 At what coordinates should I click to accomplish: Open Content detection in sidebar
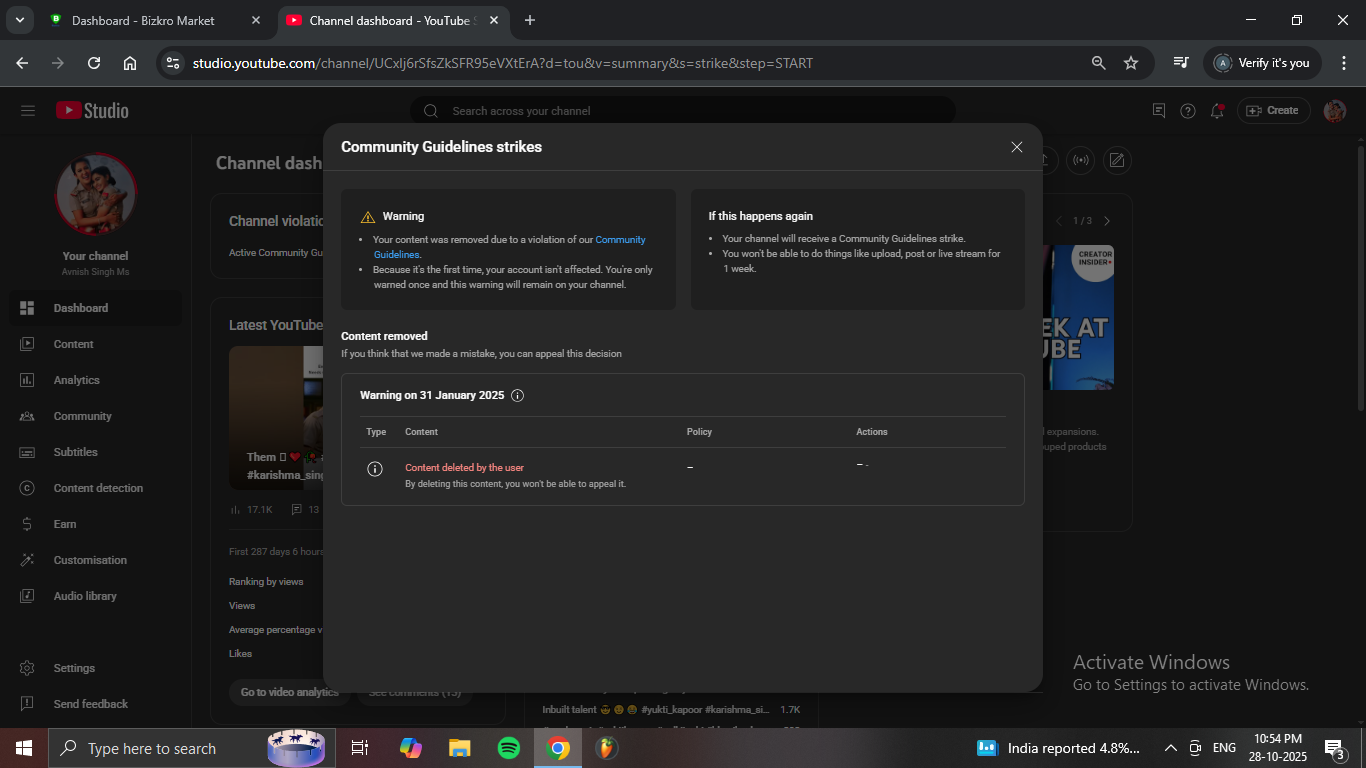[x=98, y=488]
